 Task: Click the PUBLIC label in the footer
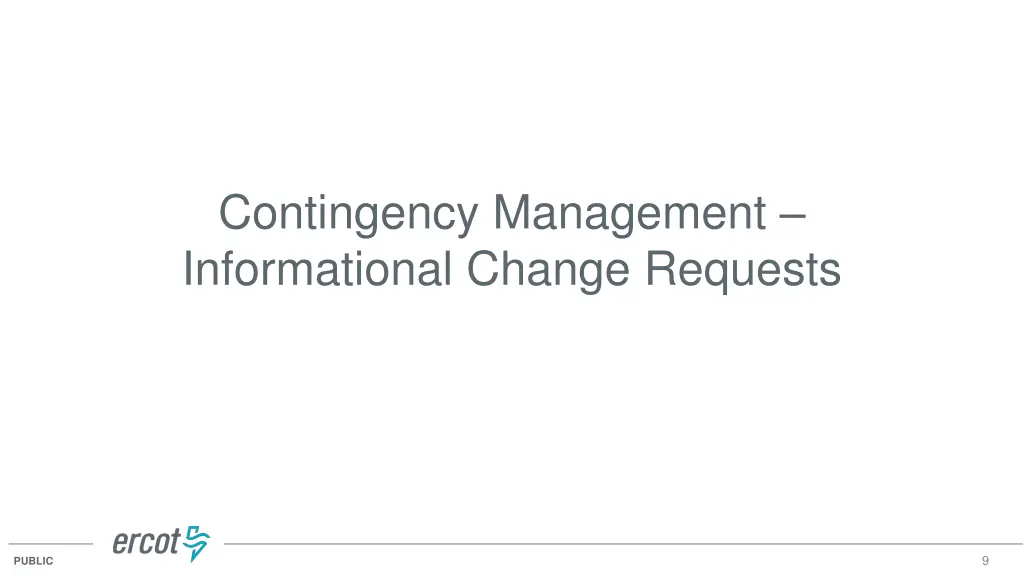33,562
